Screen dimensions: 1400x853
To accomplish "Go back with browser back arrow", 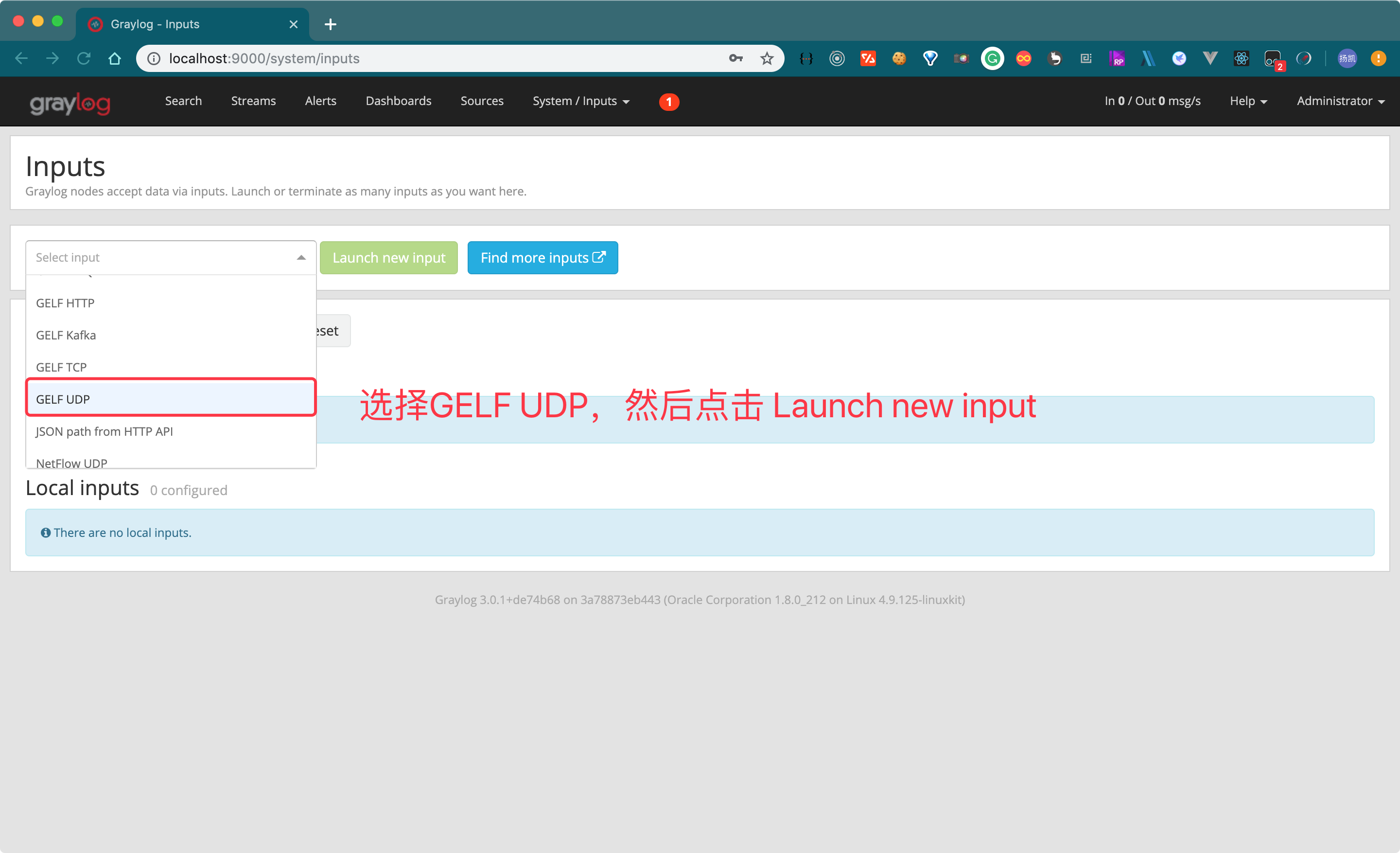I will coord(21,58).
